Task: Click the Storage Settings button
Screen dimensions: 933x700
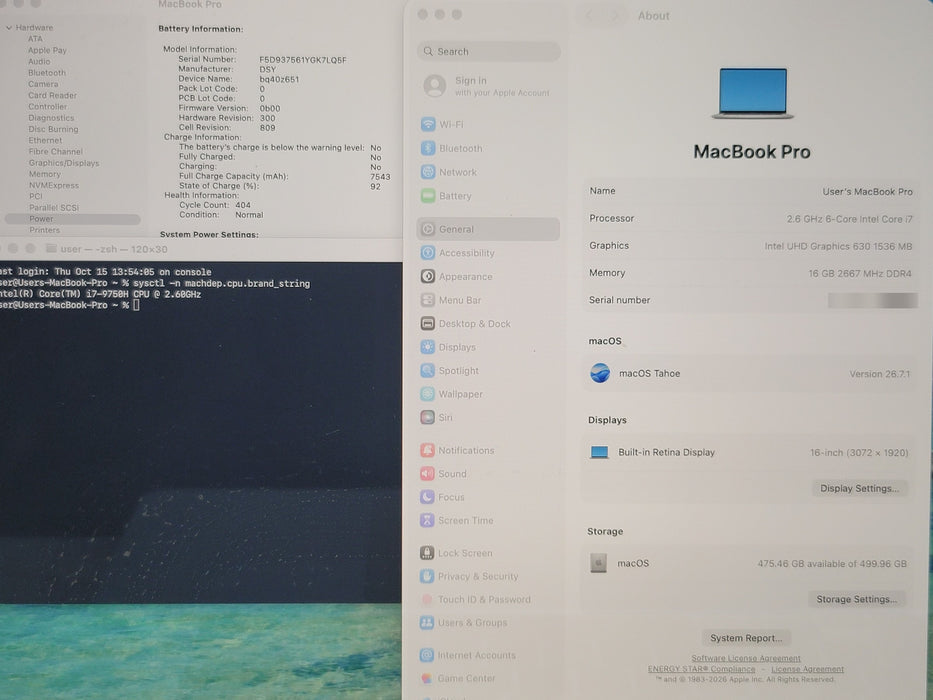Action: point(856,599)
